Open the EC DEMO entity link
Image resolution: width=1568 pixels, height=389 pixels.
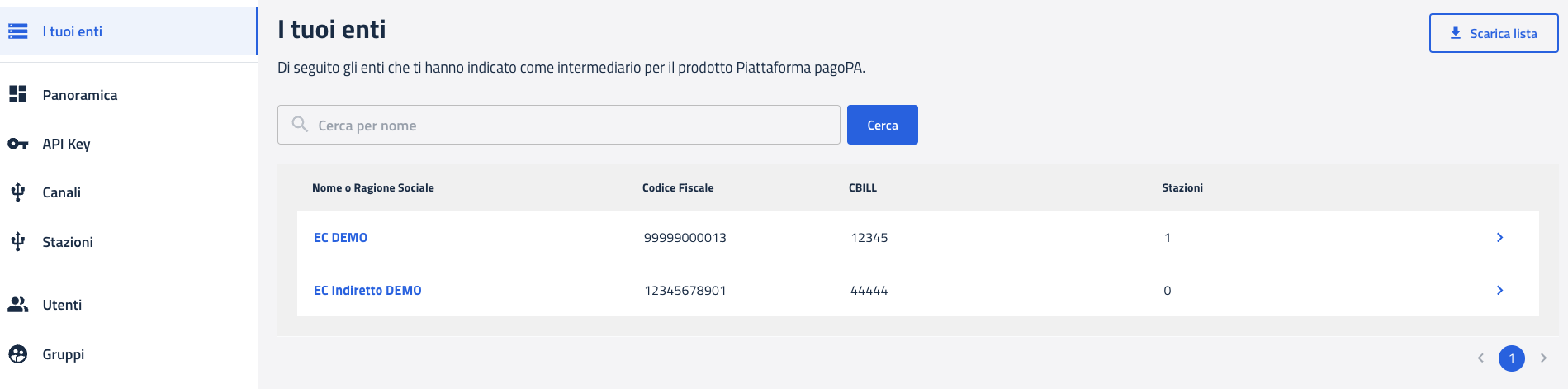(340, 238)
